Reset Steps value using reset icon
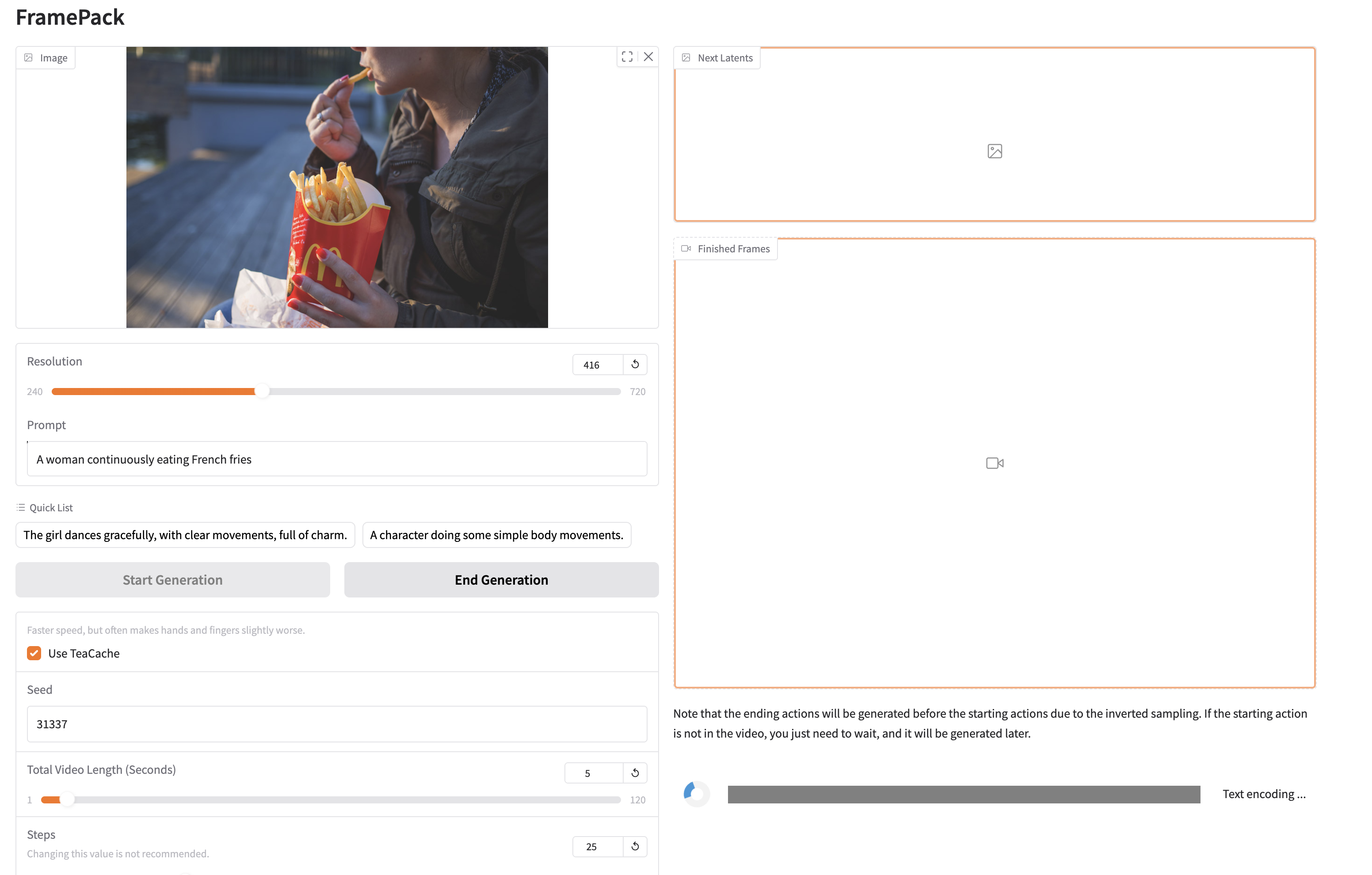The image size is (1372, 875). click(x=635, y=847)
